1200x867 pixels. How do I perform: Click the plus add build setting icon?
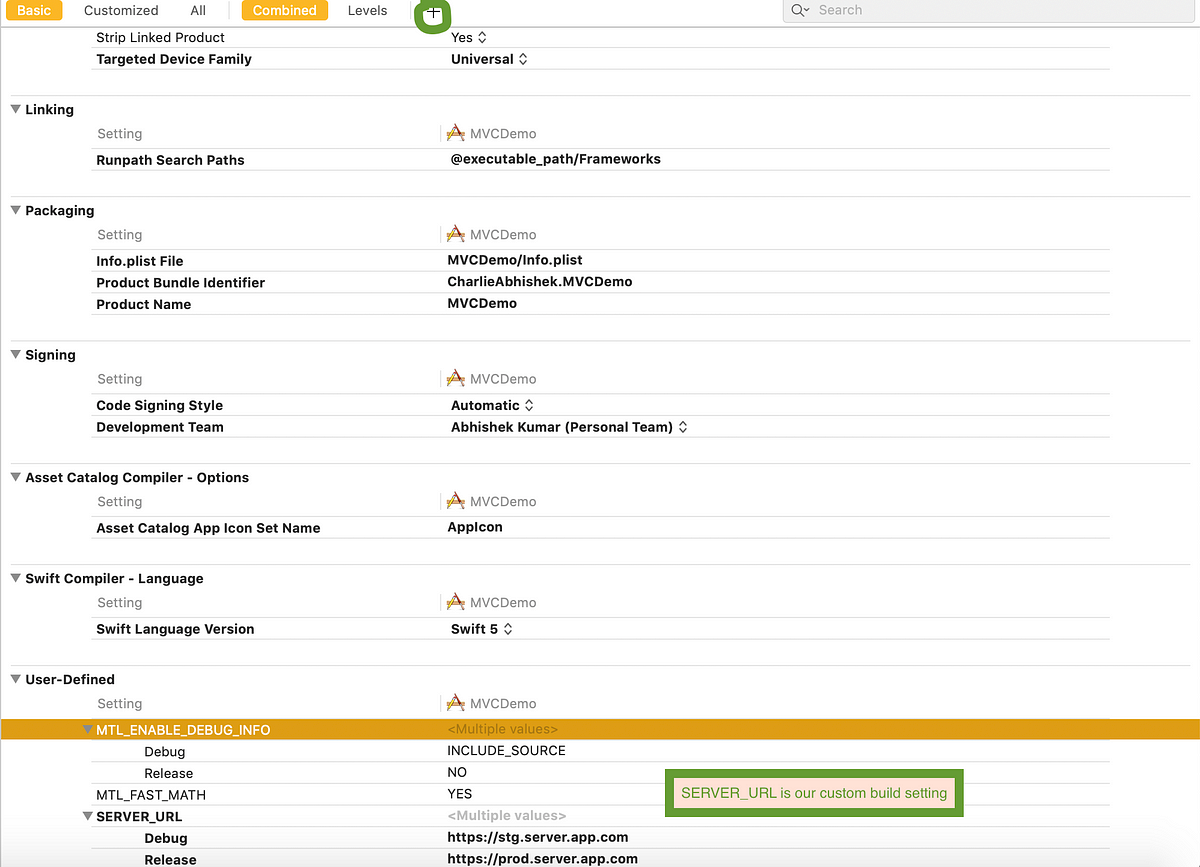[x=433, y=13]
